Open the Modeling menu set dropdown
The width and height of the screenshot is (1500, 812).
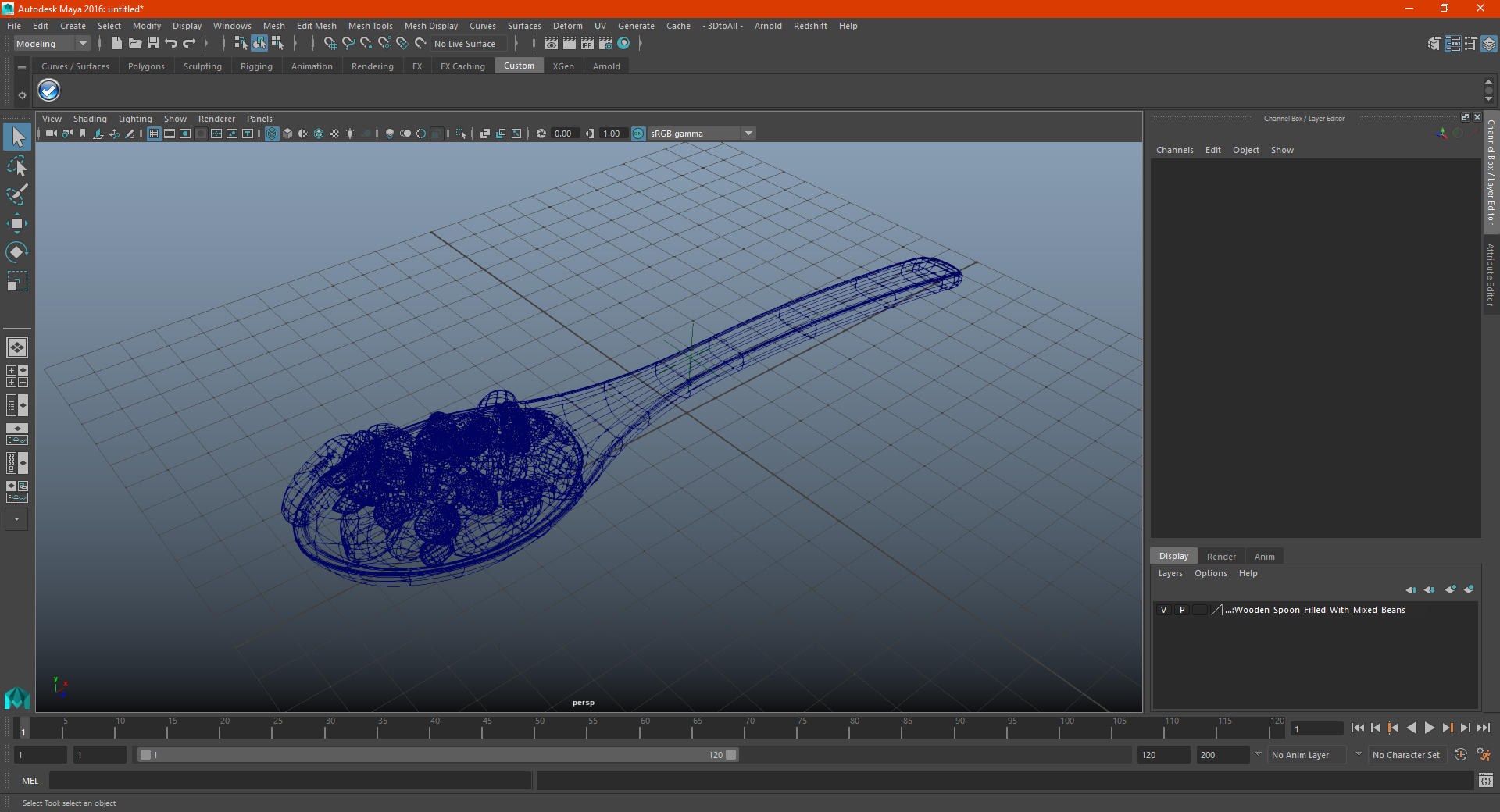(x=52, y=44)
